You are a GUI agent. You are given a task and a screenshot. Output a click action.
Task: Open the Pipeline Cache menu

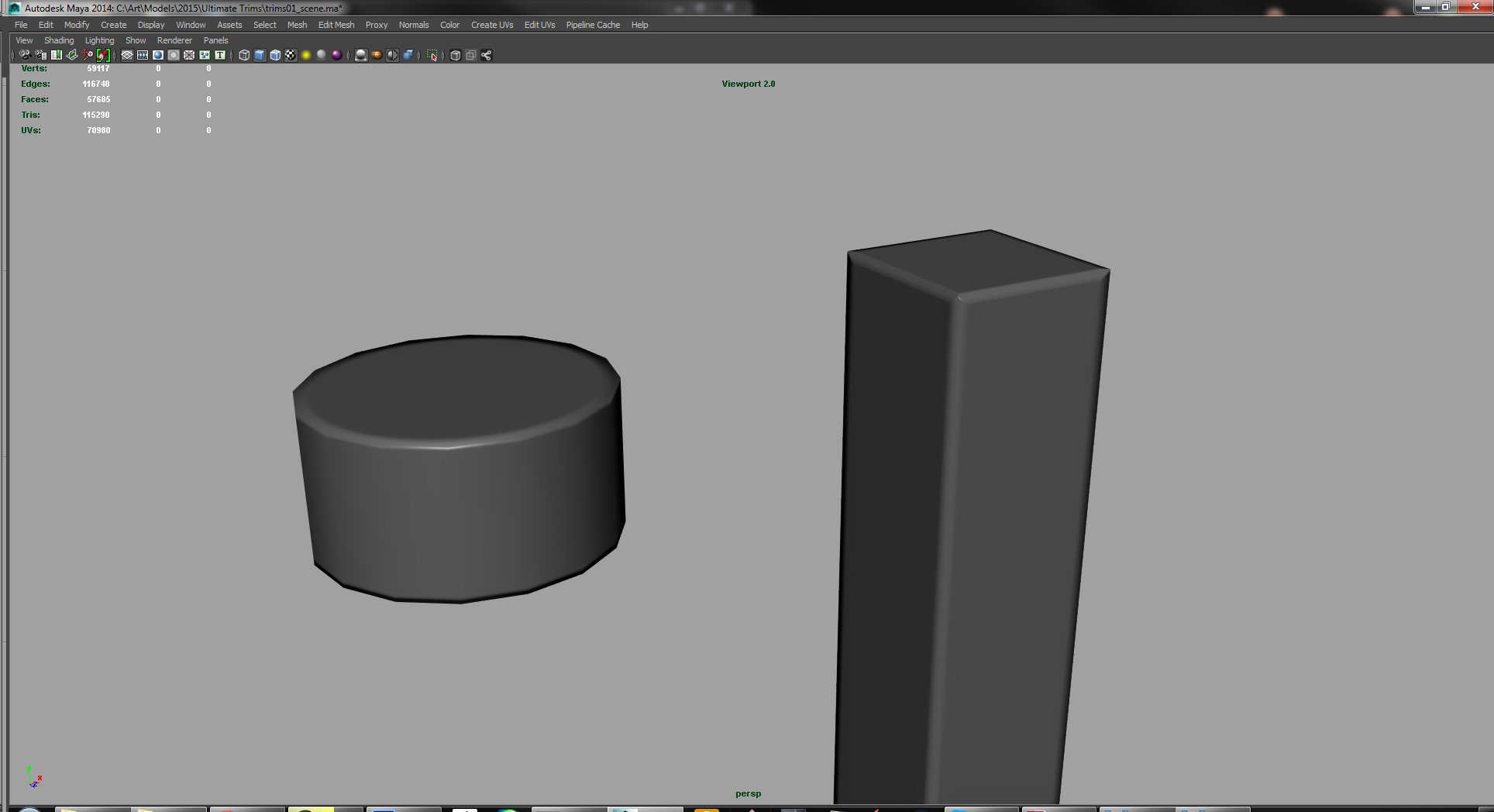click(593, 25)
